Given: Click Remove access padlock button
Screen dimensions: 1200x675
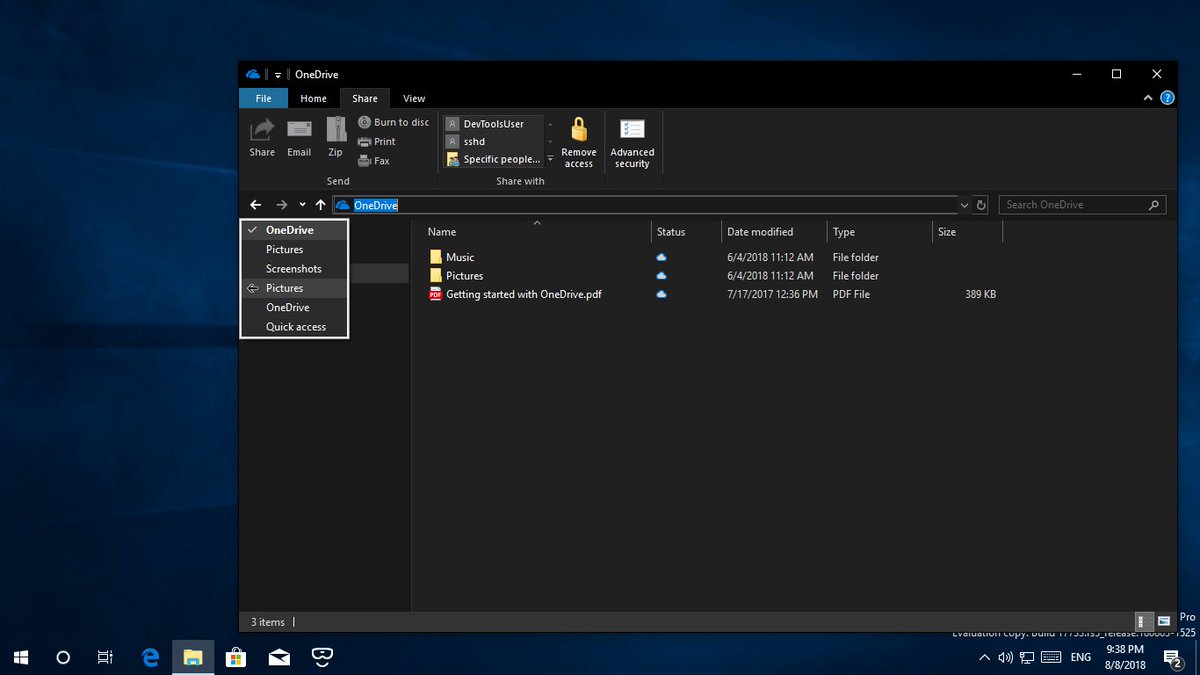Looking at the screenshot, I should [x=578, y=142].
